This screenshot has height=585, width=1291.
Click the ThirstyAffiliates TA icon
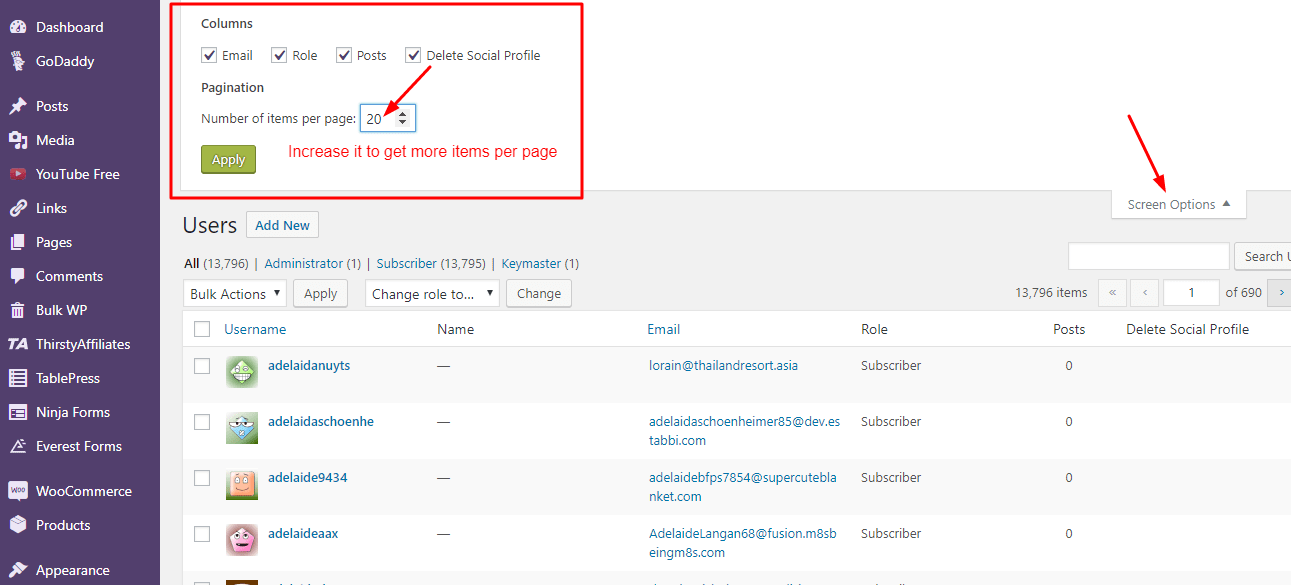(18, 344)
